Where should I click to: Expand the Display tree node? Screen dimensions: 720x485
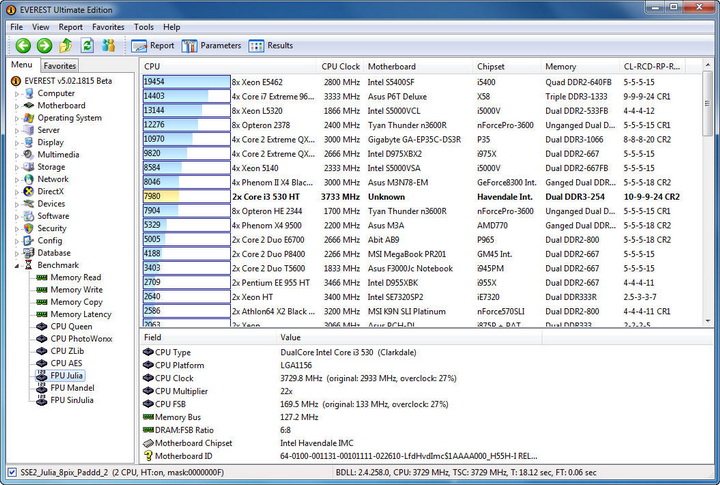[x=17, y=143]
